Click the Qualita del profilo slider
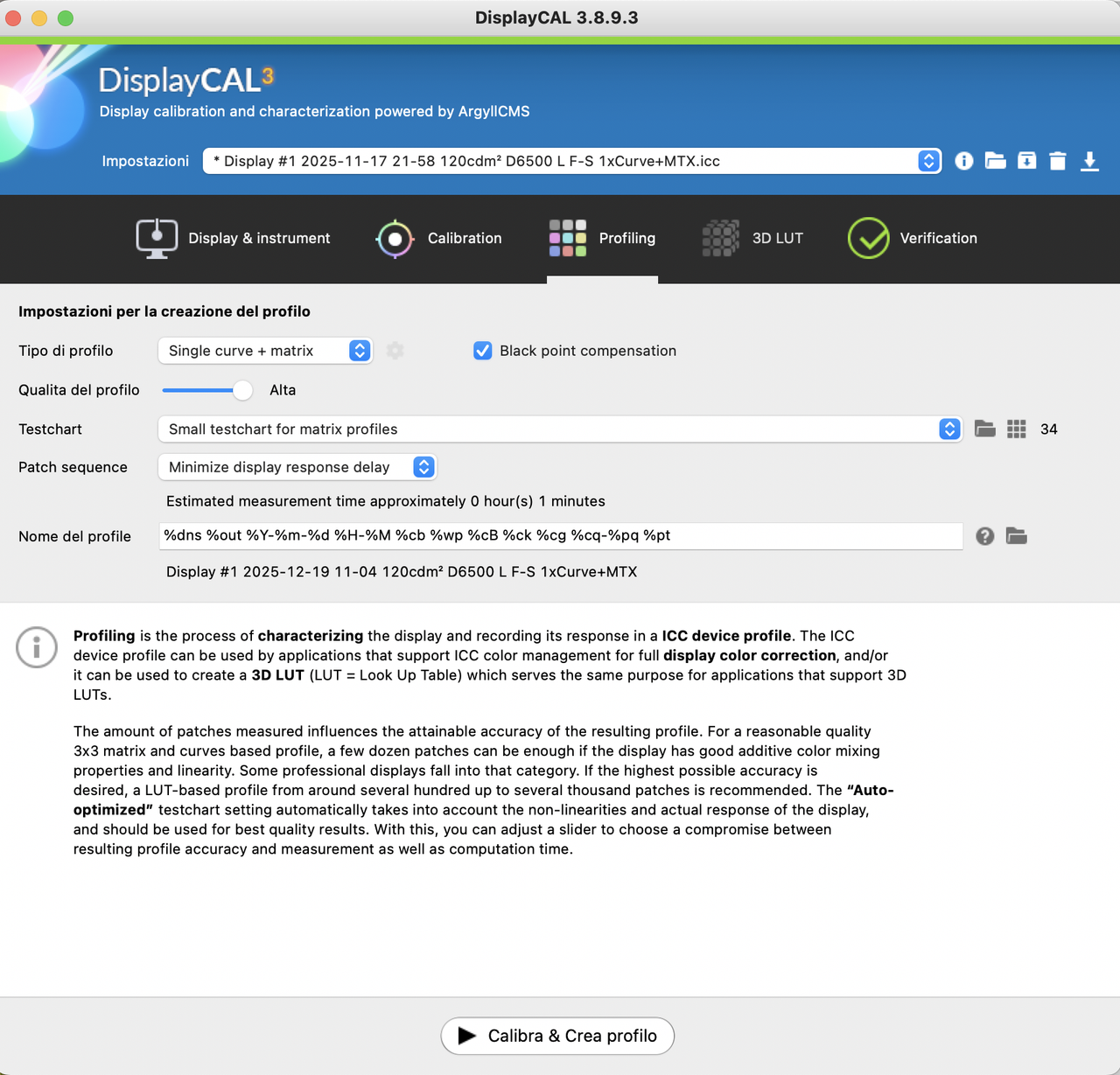This screenshot has height=1075, width=1120. [207, 390]
